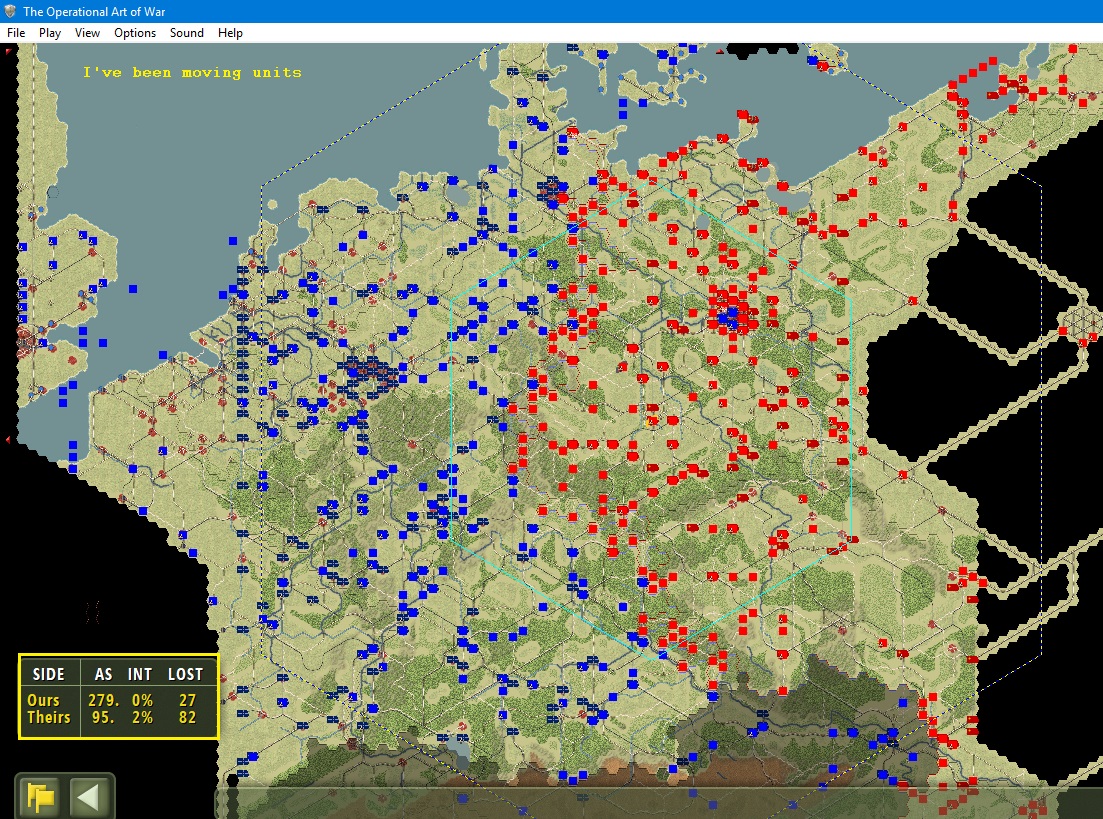The width and height of the screenshot is (1103, 819).
Task: Click the 2% INT value
Action: coord(142,717)
